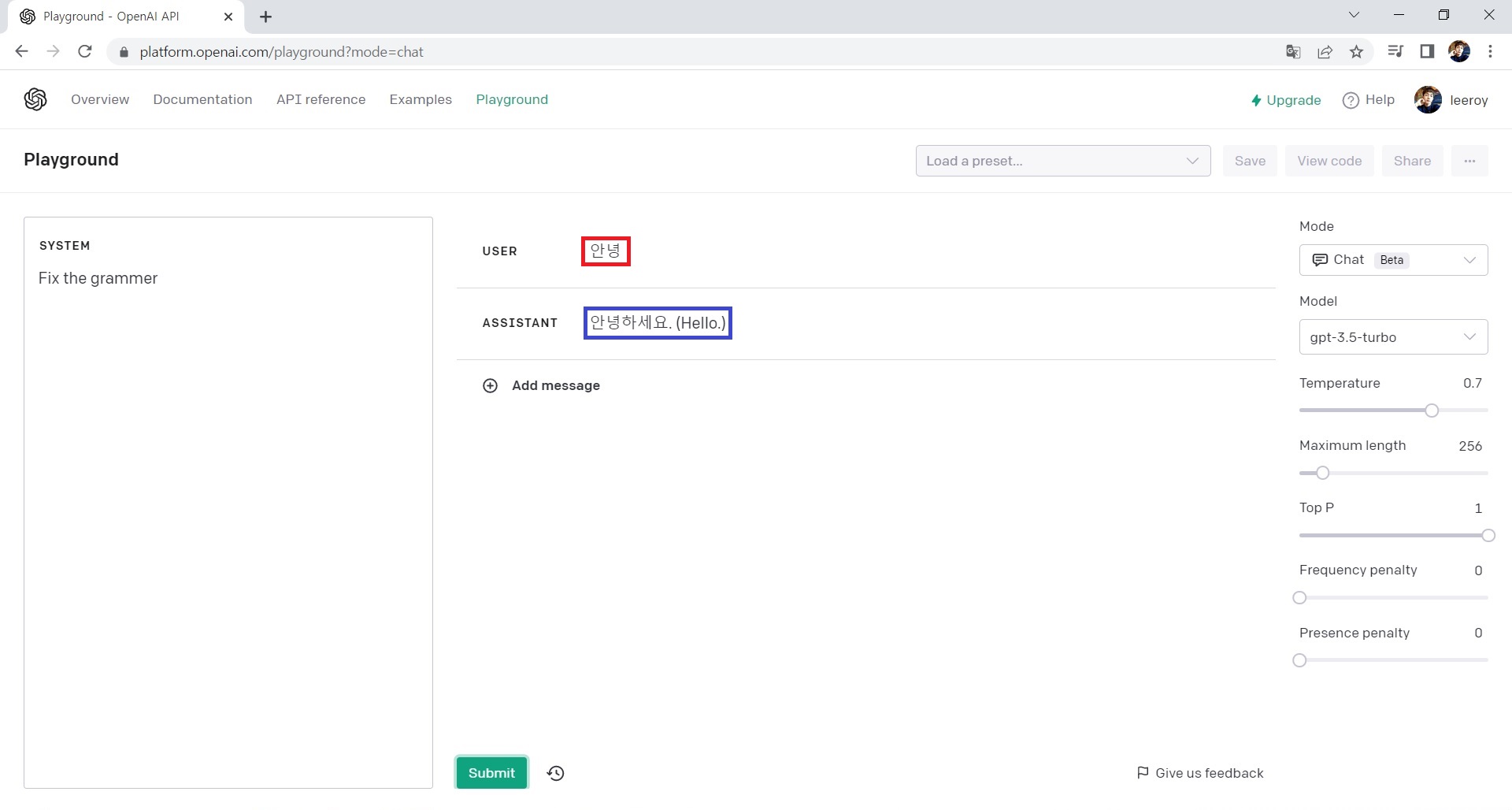This screenshot has height=810, width=1512.
Task: Click the green Submit button
Action: click(491, 773)
